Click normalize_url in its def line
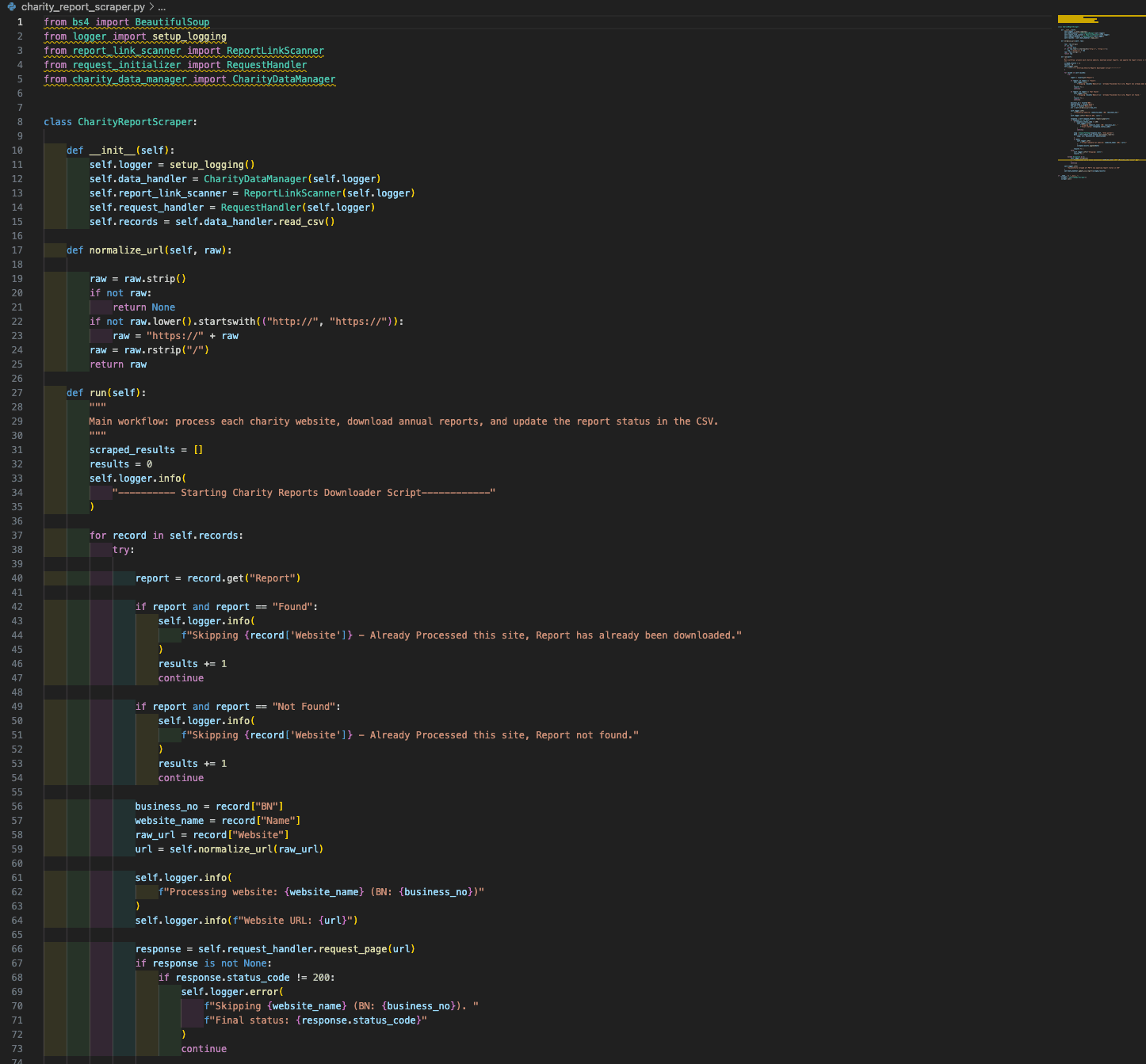 pos(127,250)
